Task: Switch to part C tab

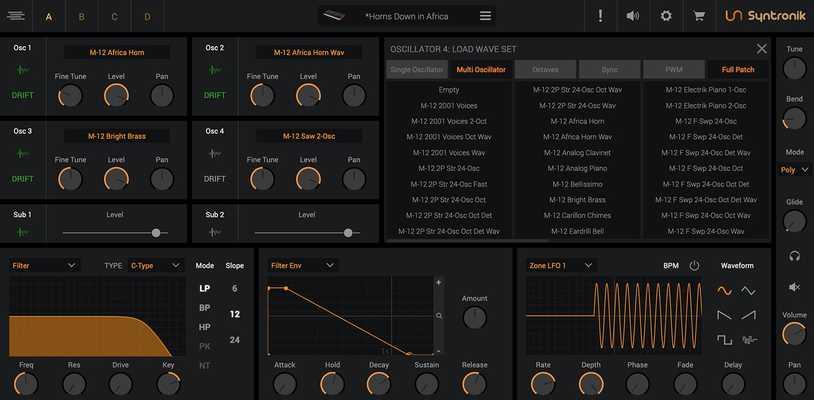Action: coord(114,17)
